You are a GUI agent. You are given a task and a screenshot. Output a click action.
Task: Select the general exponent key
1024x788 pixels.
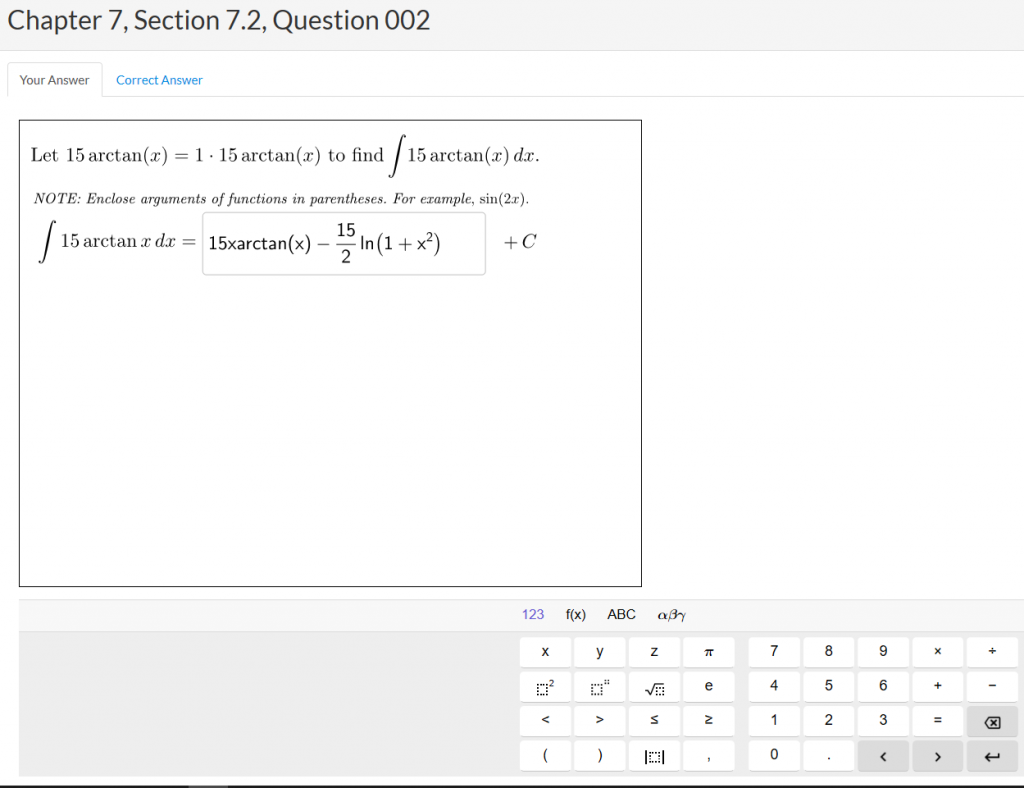599,686
